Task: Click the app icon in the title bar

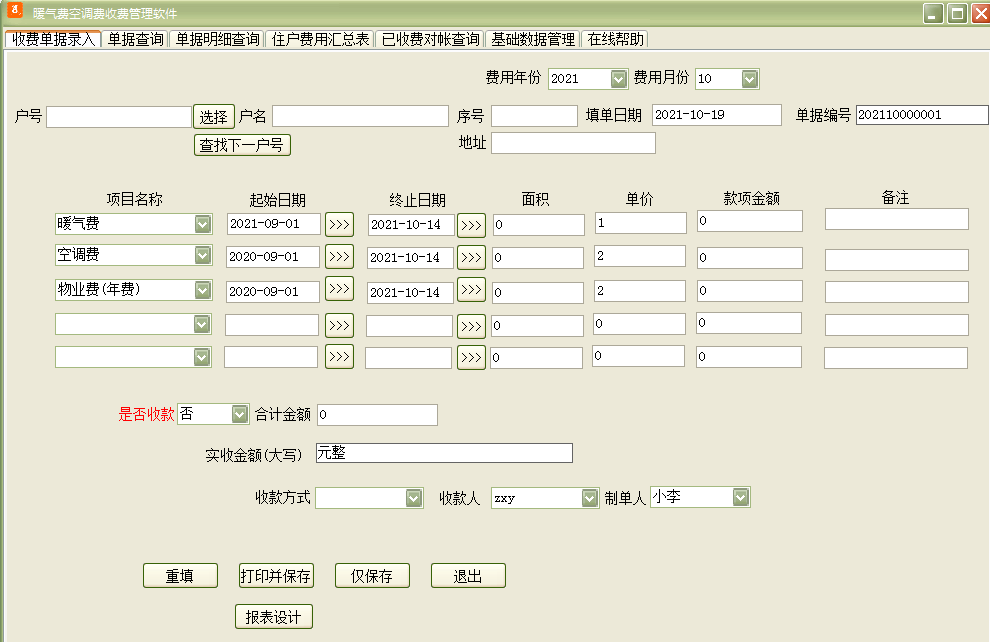Action: click(x=15, y=11)
